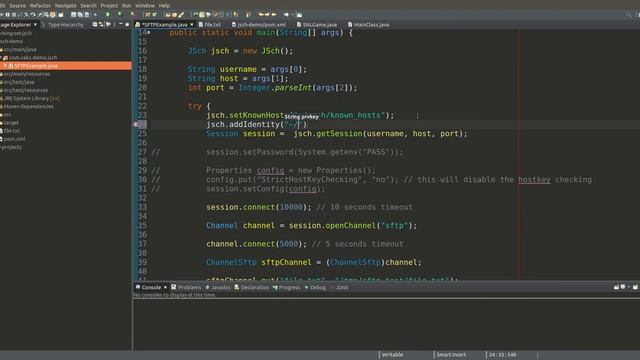Click the line 24 gutter marker icon
Image resolution: width=640 pixels, height=360 pixels.
click(136, 124)
